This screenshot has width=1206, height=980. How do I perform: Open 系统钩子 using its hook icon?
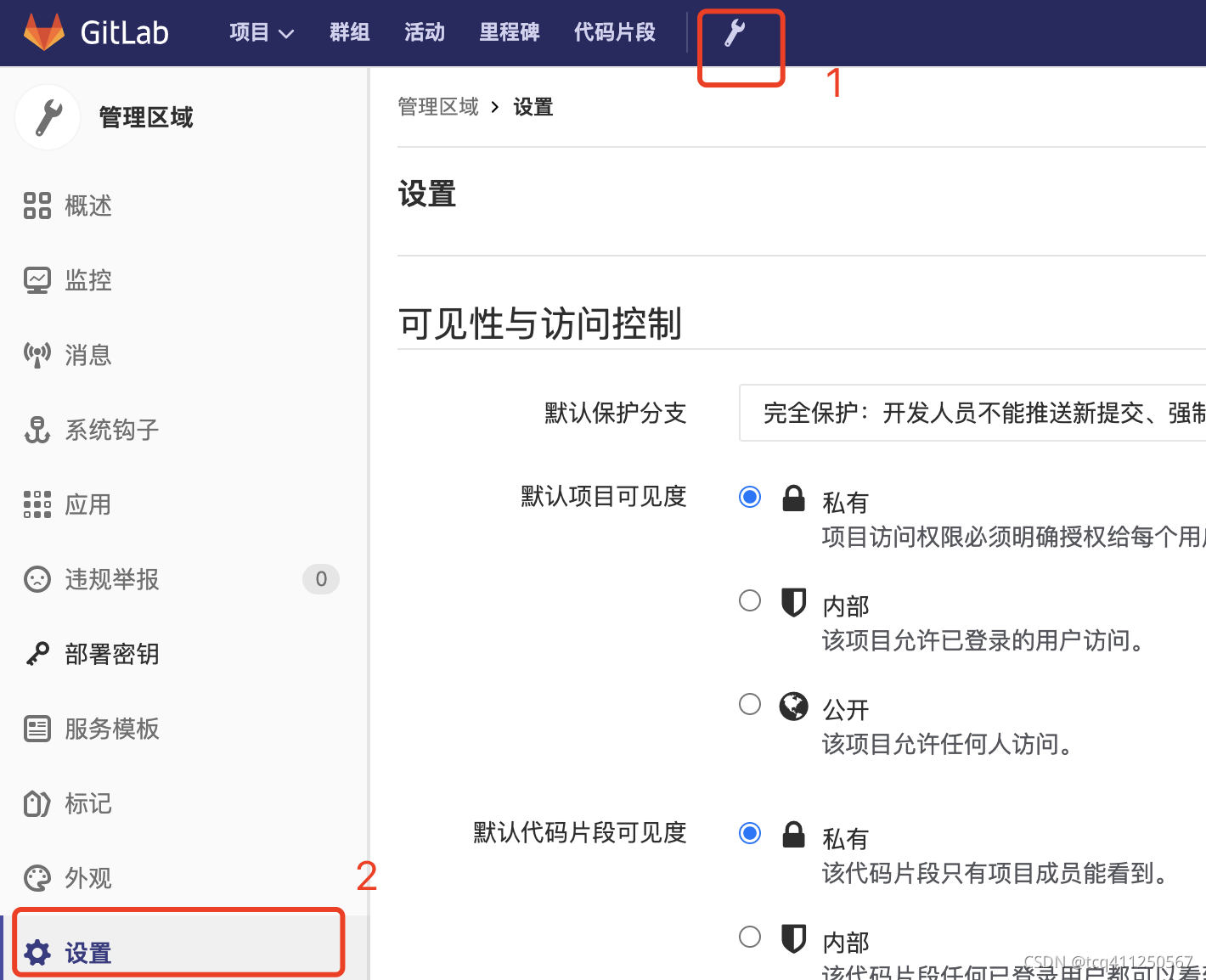[x=37, y=430]
